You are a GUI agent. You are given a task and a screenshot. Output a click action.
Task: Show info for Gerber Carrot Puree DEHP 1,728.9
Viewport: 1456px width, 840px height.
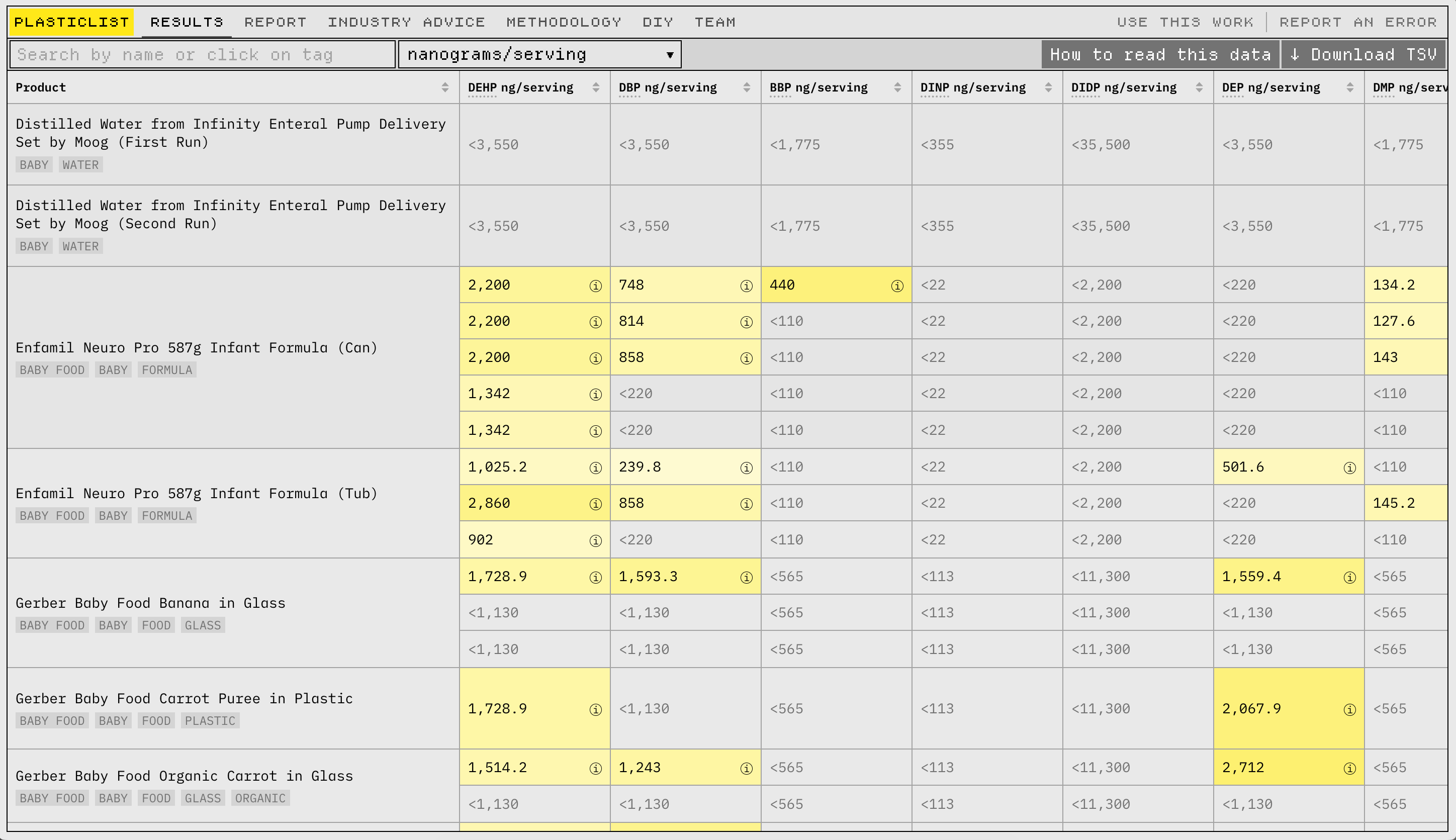[x=595, y=710]
